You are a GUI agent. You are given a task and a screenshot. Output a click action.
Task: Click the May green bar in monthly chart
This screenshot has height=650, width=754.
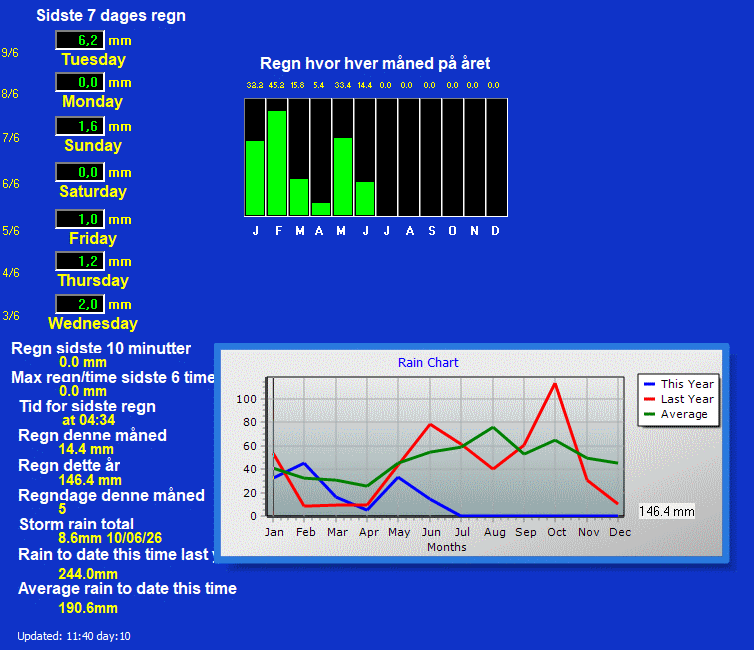pos(343,176)
